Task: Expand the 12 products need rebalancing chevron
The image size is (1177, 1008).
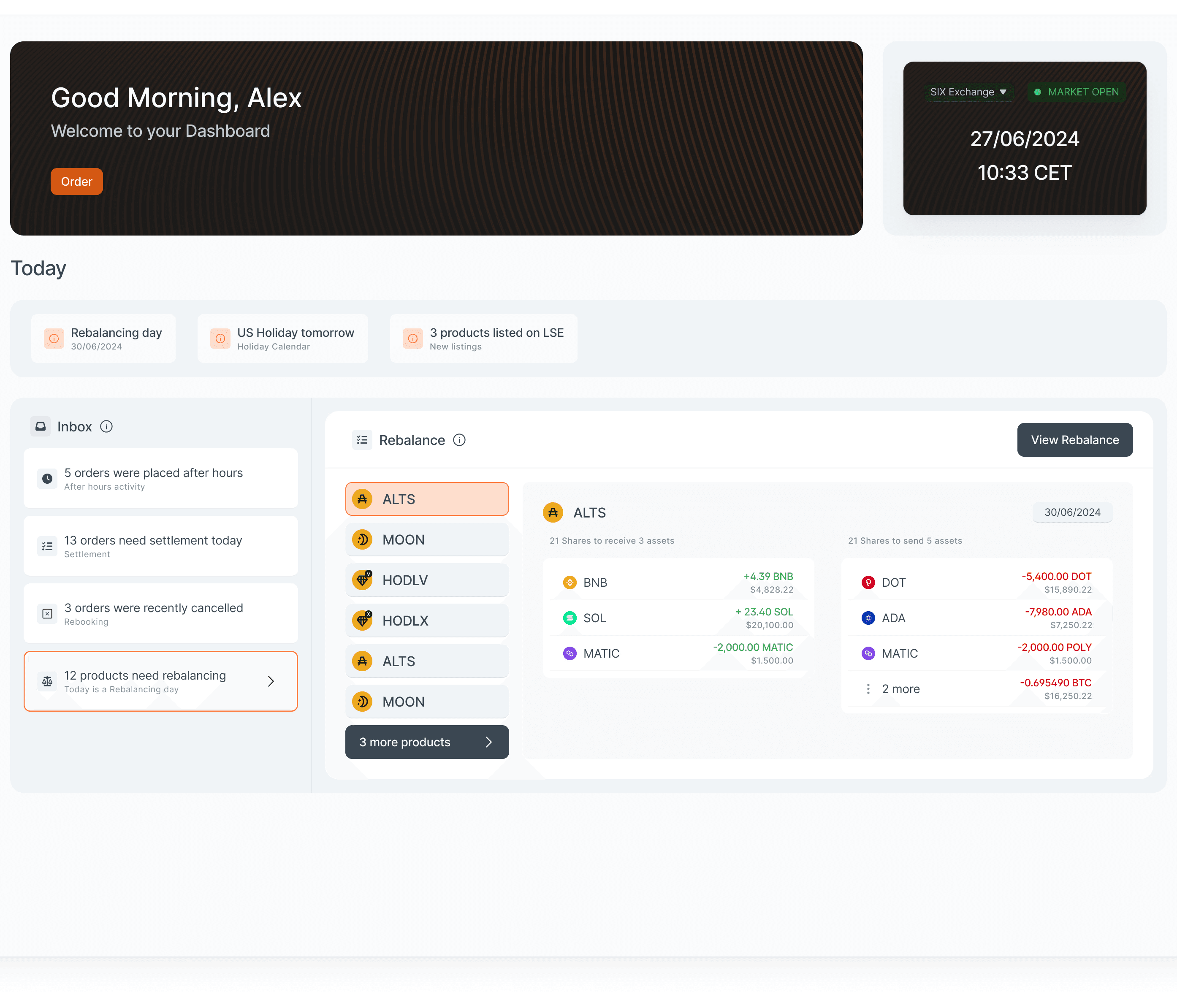Action: point(271,681)
